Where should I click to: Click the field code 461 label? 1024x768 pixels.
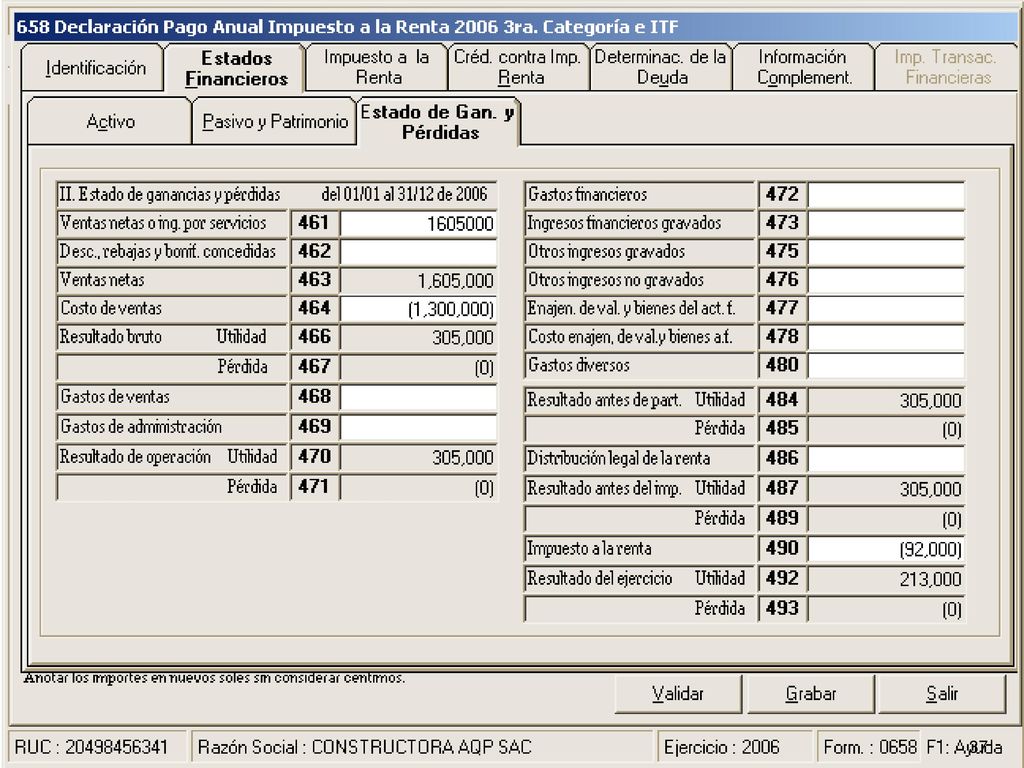pyautogui.click(x=313, y=223)
